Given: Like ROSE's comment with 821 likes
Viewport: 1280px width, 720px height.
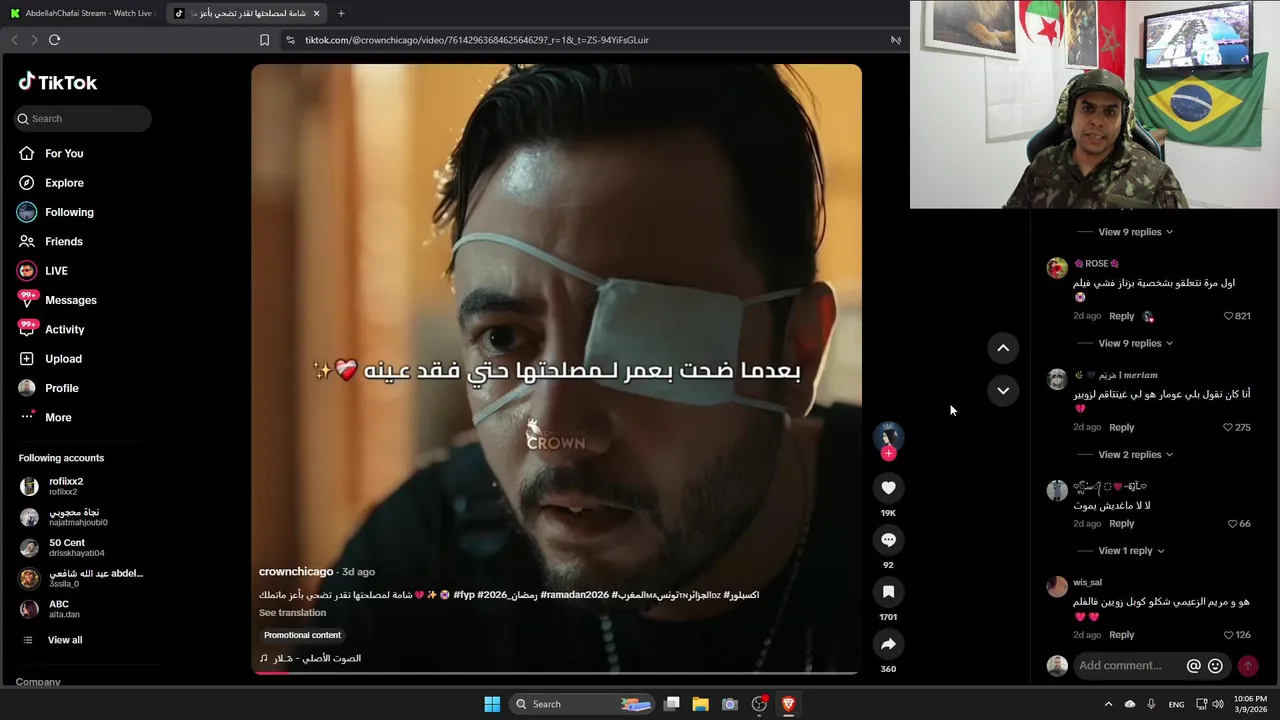Looking at the screenshot, I should click(1229, 316).
